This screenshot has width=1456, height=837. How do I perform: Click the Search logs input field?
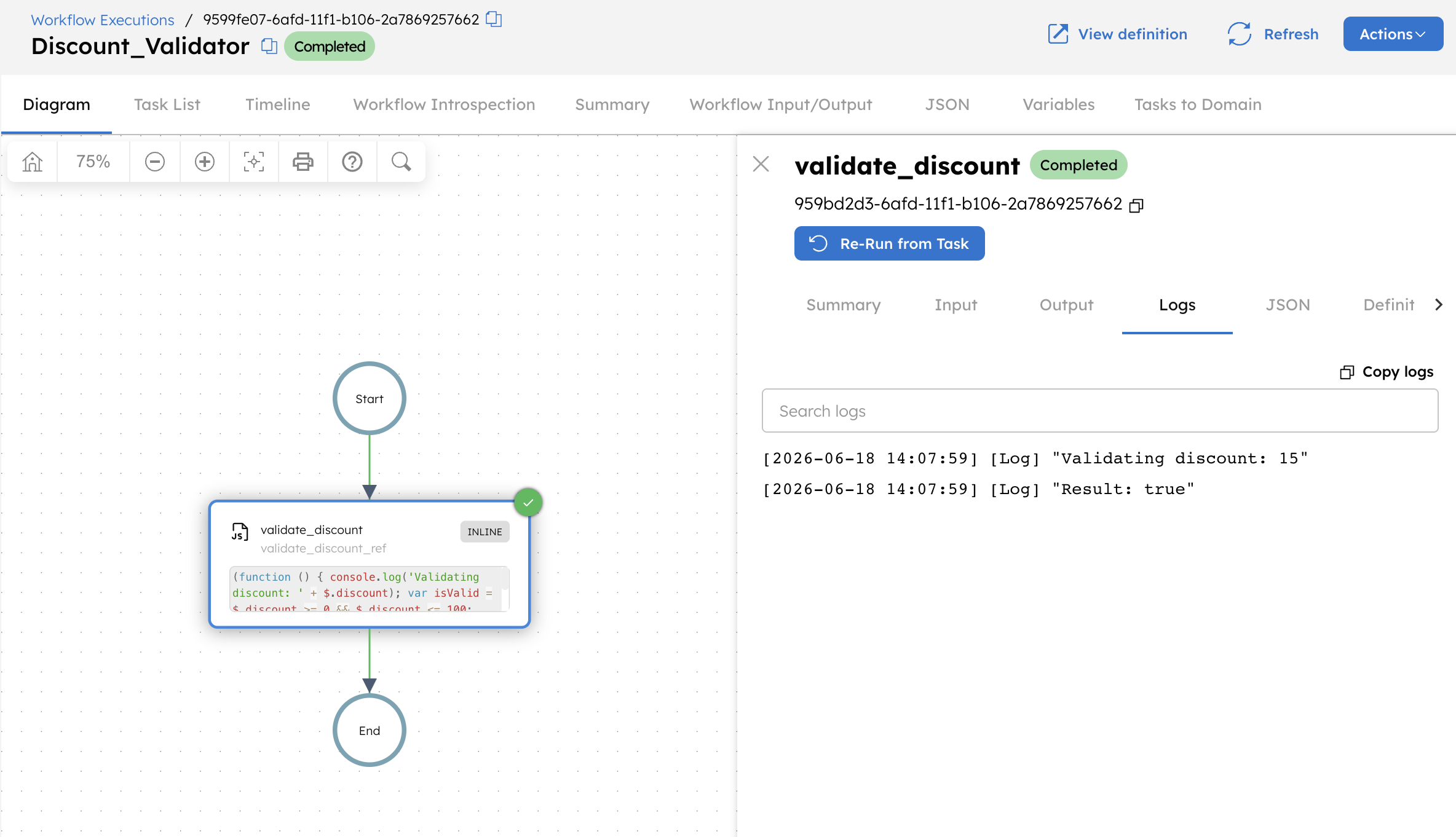1100,411
